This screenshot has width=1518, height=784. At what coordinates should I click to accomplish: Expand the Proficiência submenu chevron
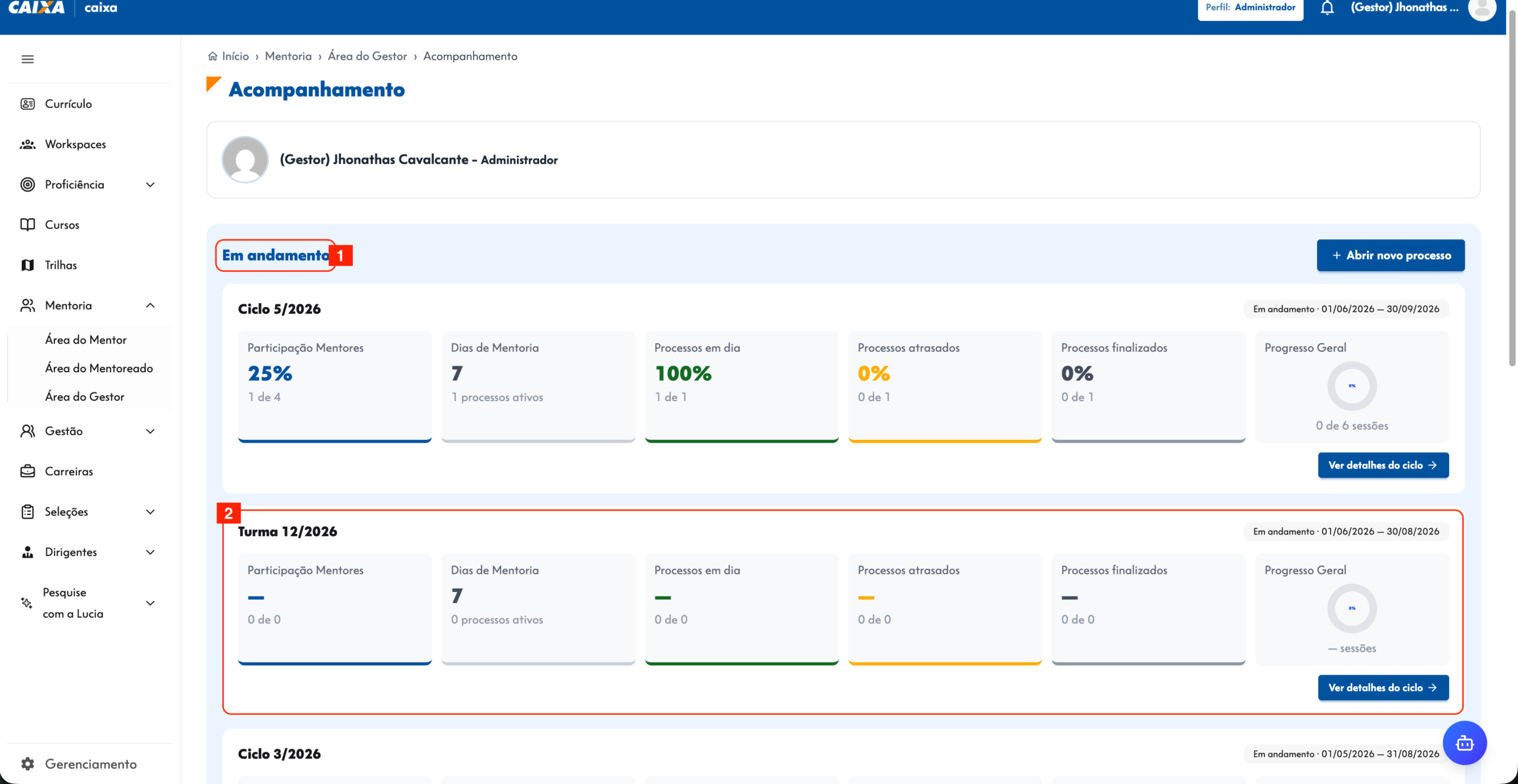(151, 184)
